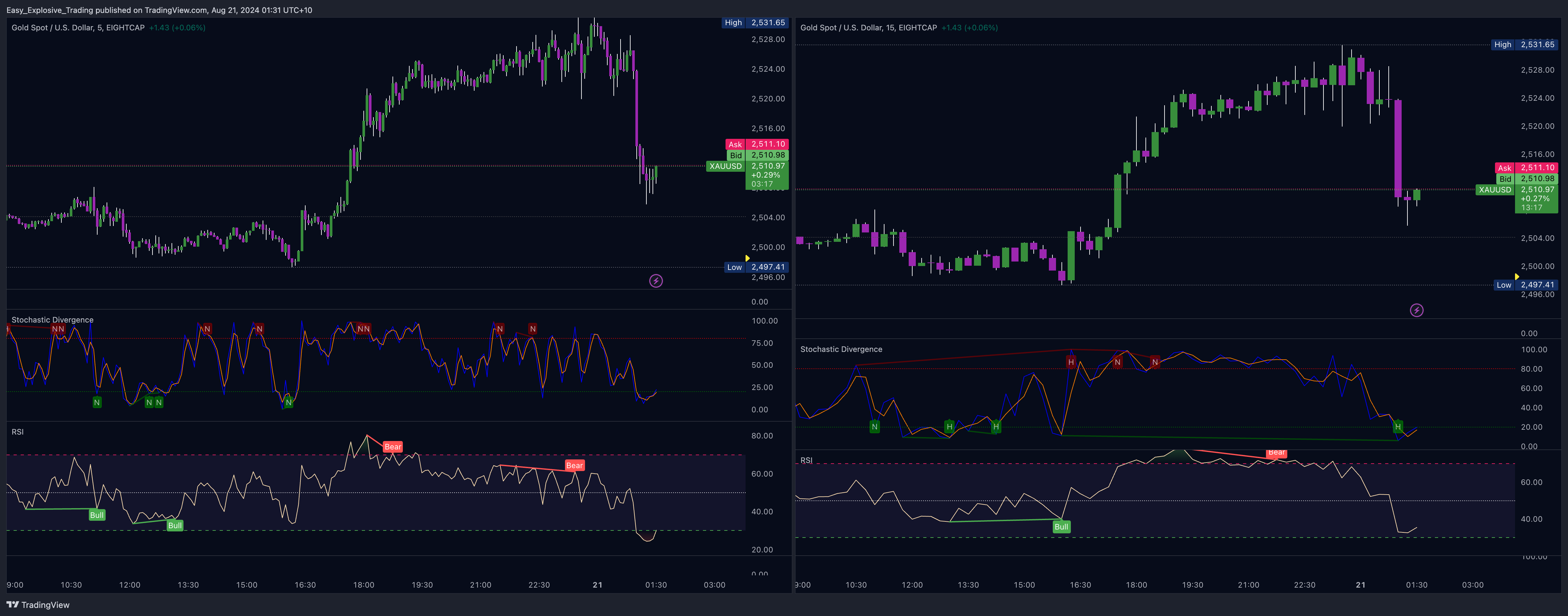Click the +1.43 (+0.06%) change on 15-minute title
Viewport: 1568px width, 616px height.
(970, 28)
